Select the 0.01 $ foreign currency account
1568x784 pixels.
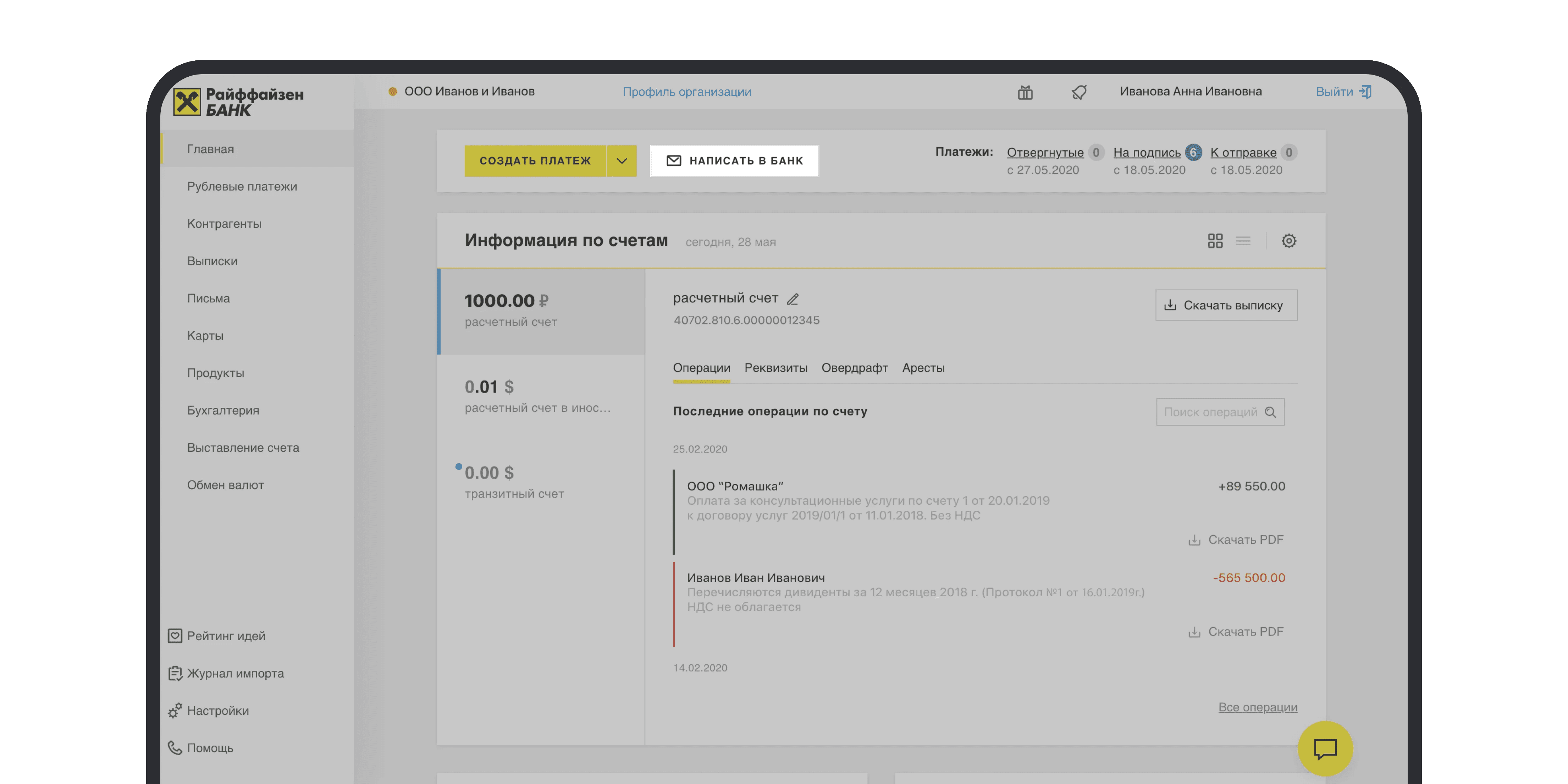[x=541, y=396]
